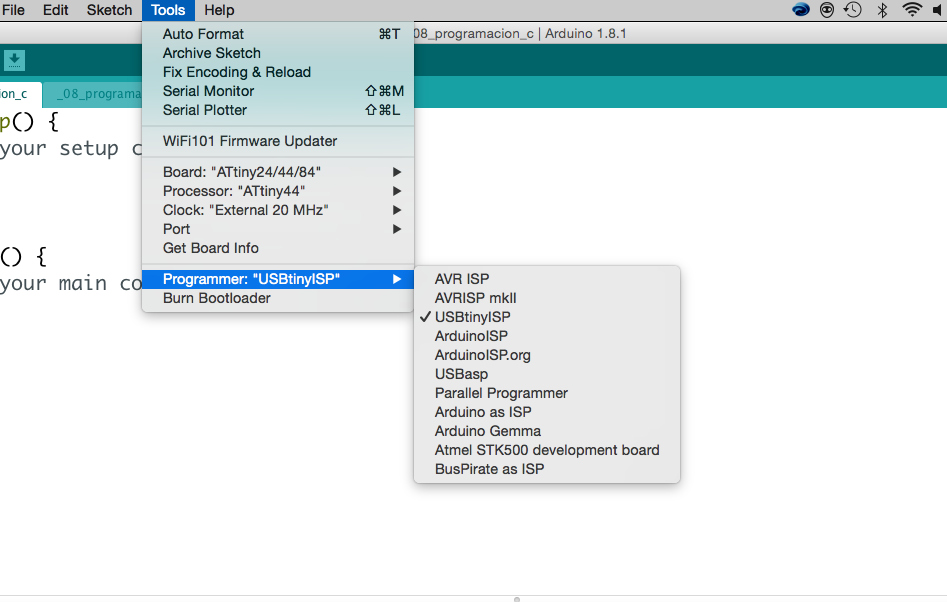Select Atmel STK500 development board
The height and width of the screenshot is (602, 947).
[x=547, y=450]
